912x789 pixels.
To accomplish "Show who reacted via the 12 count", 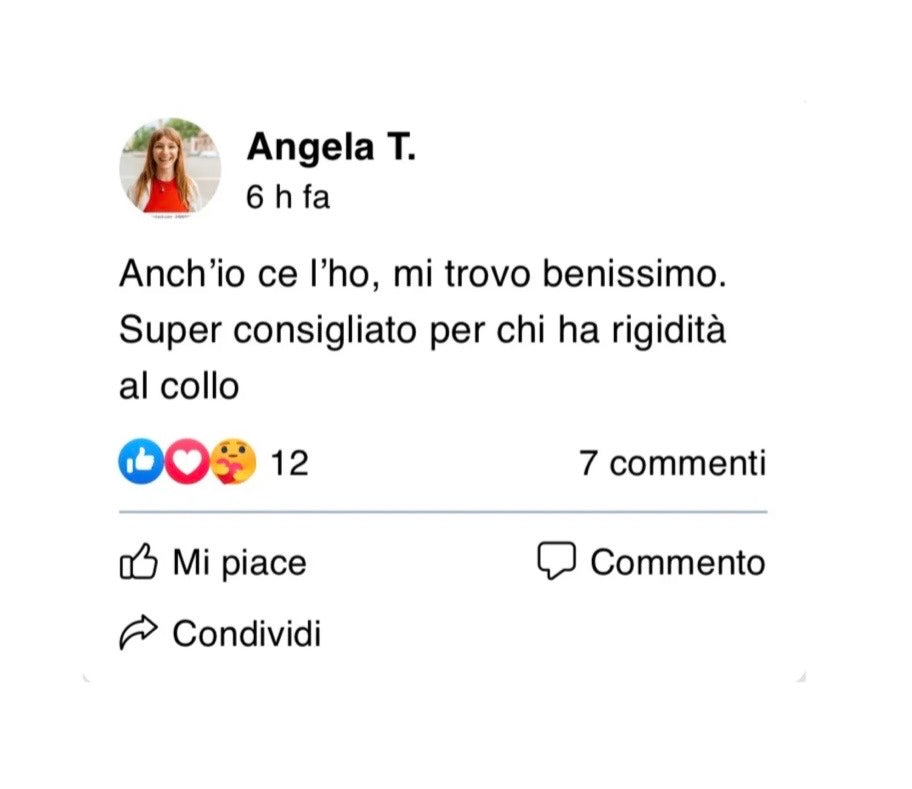I will pos(289,463).
